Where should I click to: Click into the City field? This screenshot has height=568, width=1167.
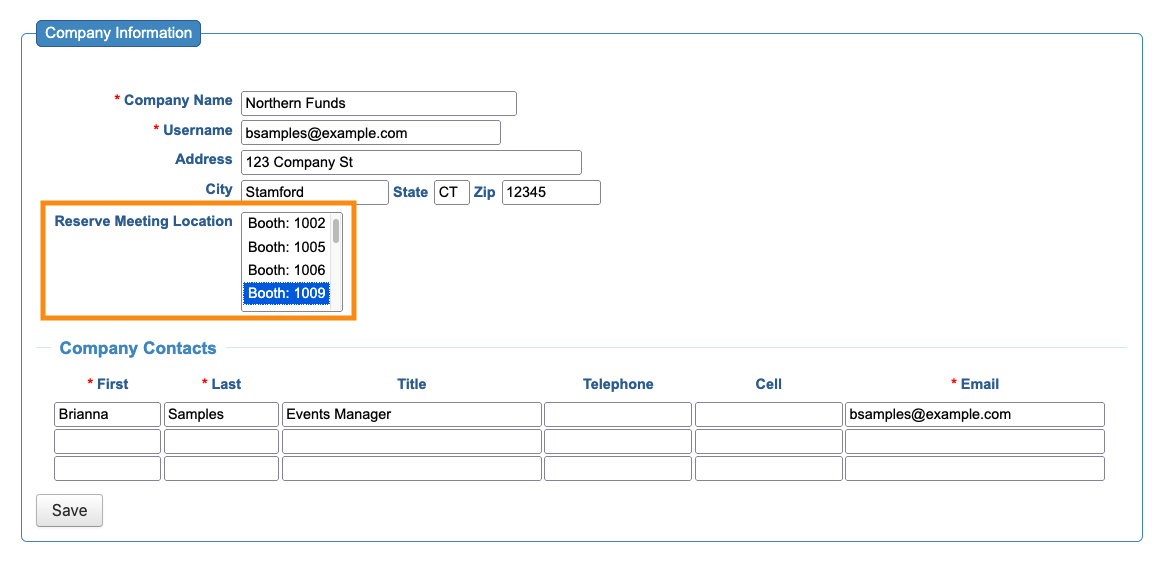click(314, 192)
